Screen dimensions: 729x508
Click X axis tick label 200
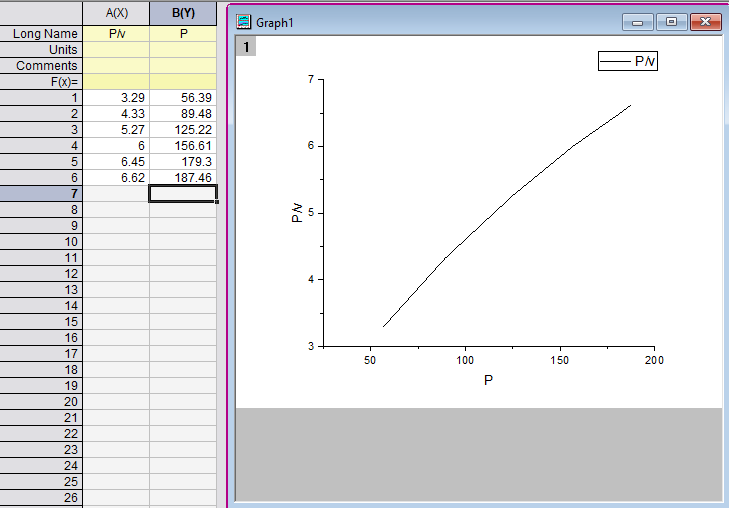(654, 360)
